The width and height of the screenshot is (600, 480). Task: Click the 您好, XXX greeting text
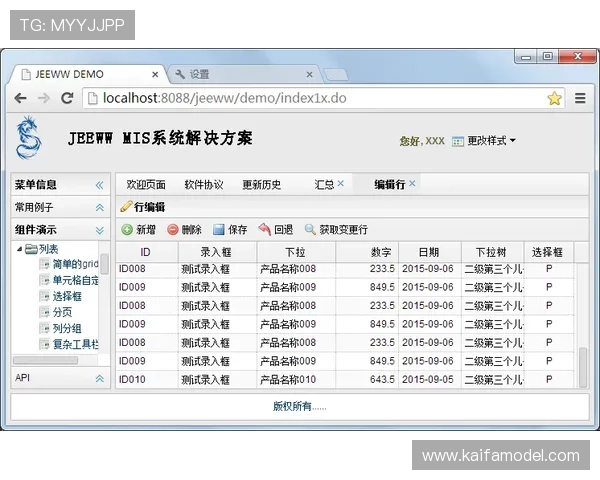pos(422,141)
